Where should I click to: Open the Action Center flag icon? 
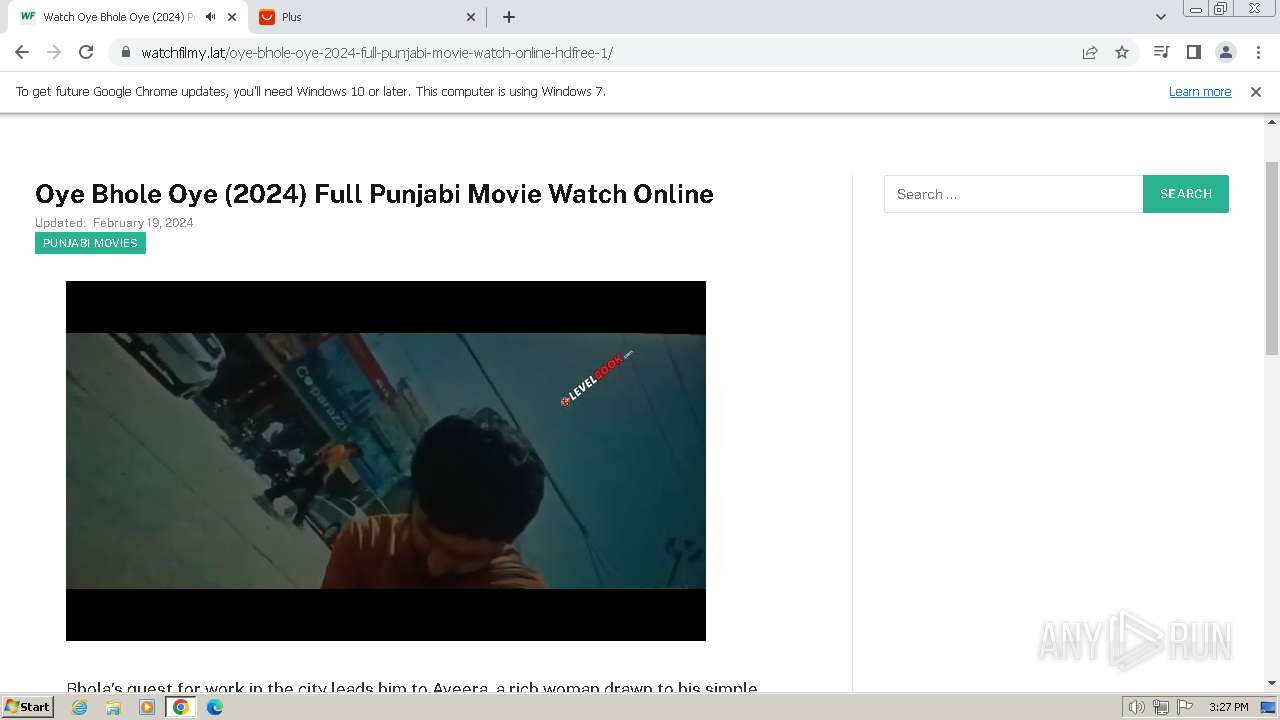click(1185, 707)
